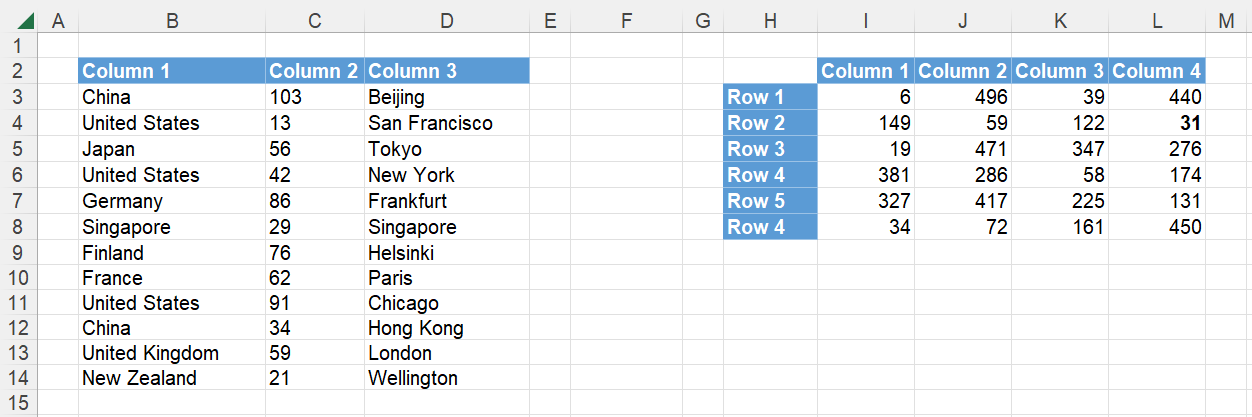Select the Row 1 label cell
Viewport: 1252px width, 417px height.
(770, 97)
